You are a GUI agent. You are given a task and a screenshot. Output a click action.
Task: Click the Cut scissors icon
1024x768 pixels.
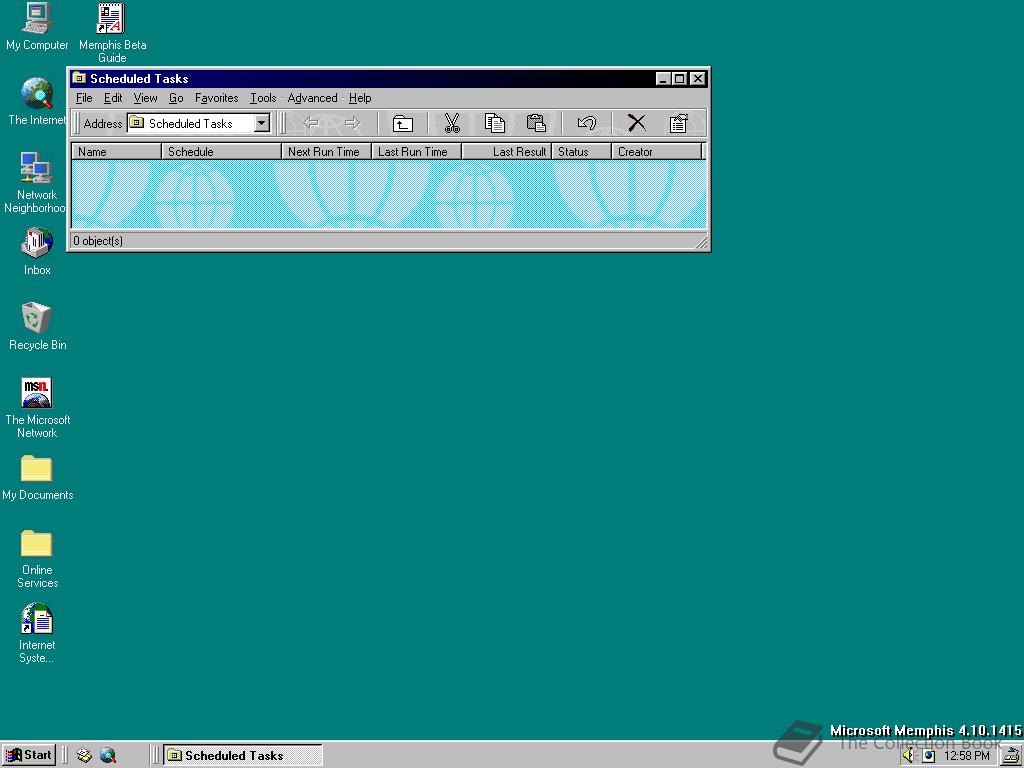pos(452,123)
